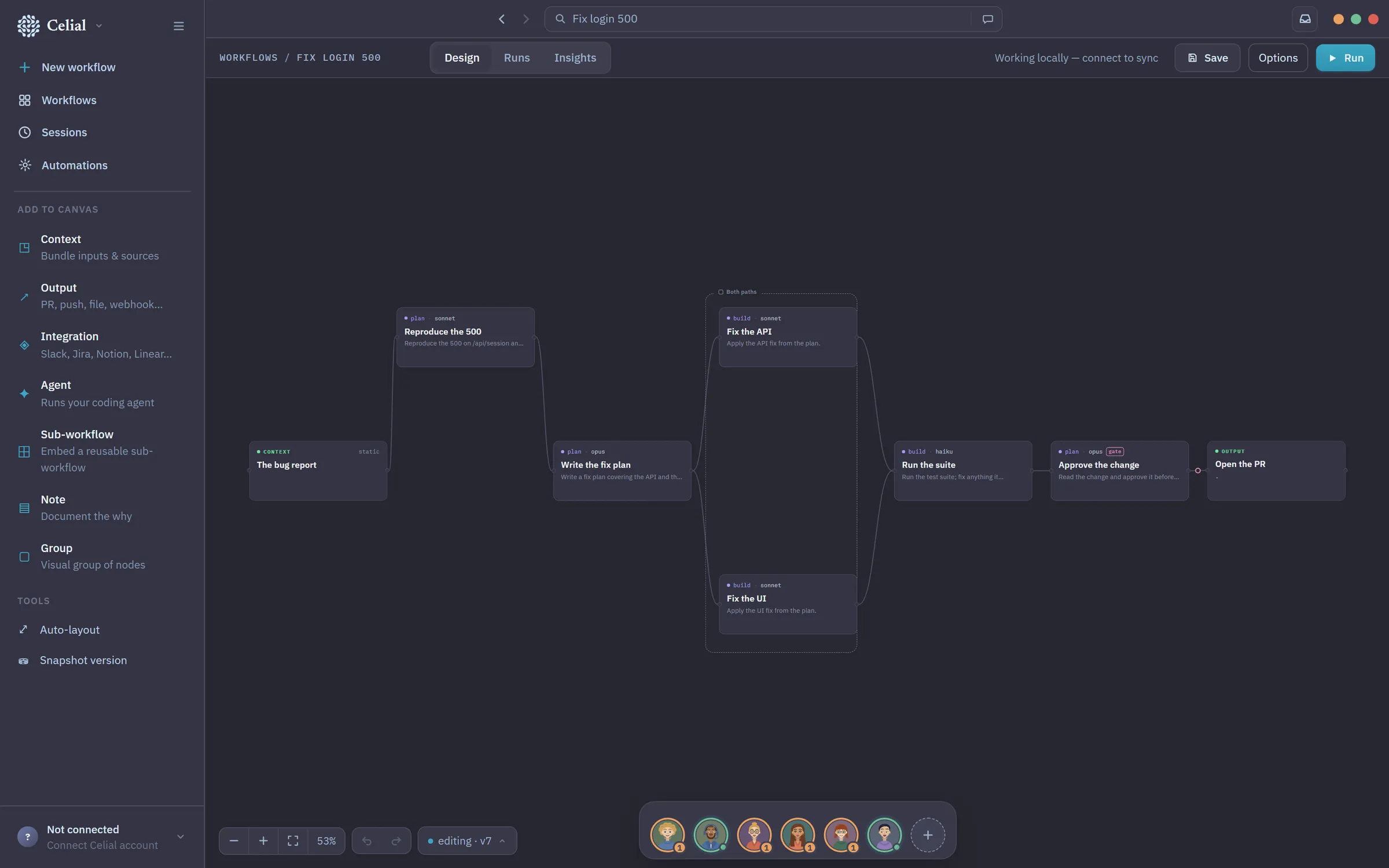Click the Both paths group label
The width and height of the screenshot is (1389, 868).
tap(737, 292)
